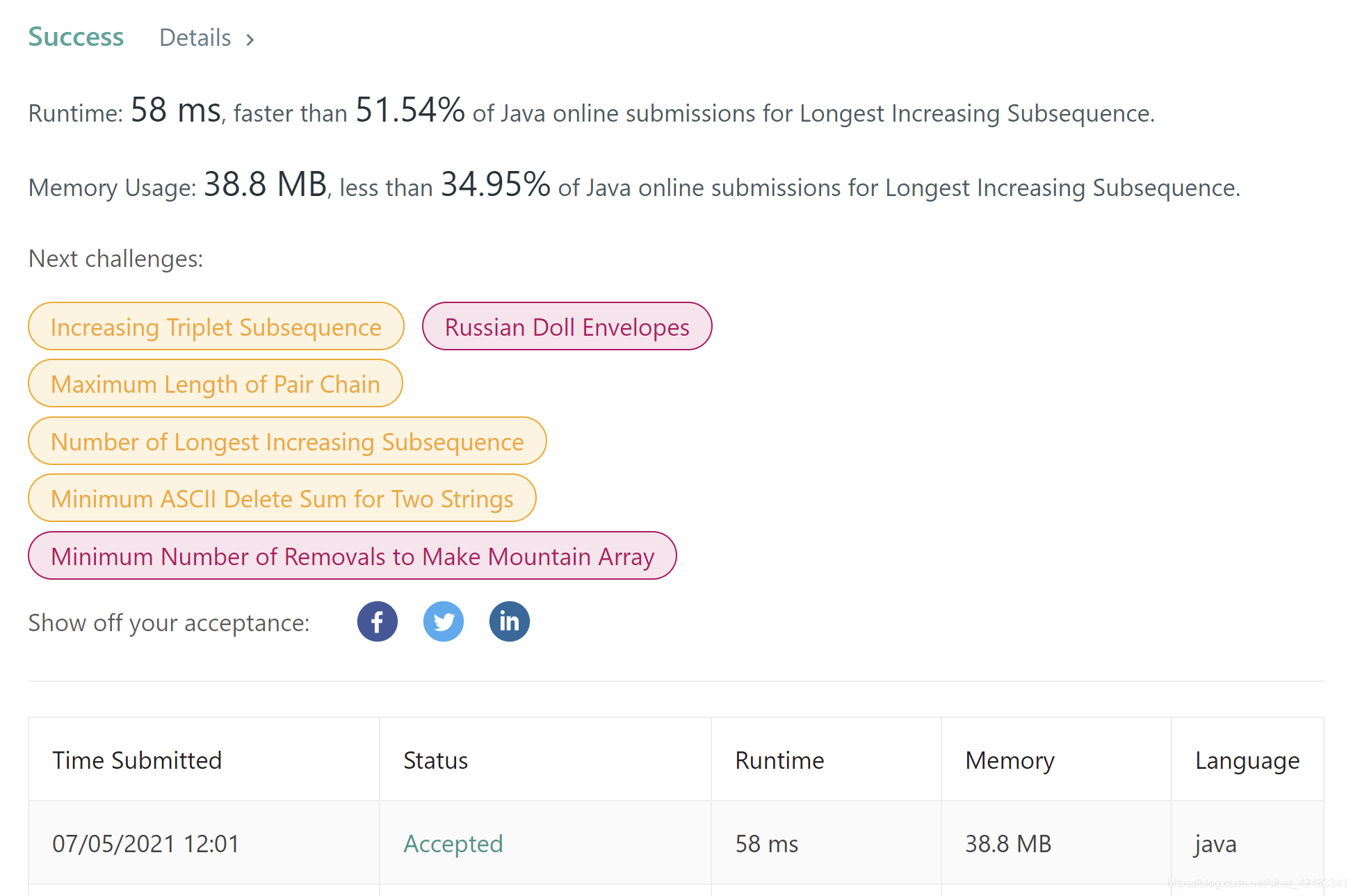Go to Maximum Length of Pair Chain
Screen dimensions: 1353x896
point(216,384)
